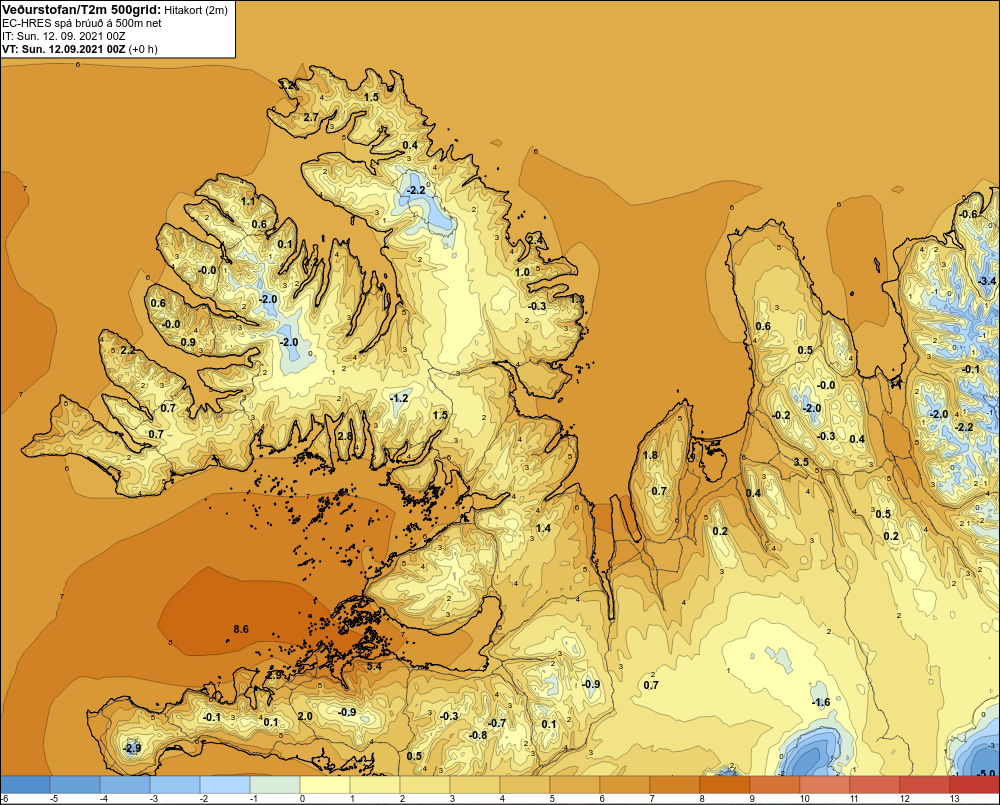Click the legend swatch between 0 and 1
This screenshot has height=805, width=1000.
(x=325, y=784)
